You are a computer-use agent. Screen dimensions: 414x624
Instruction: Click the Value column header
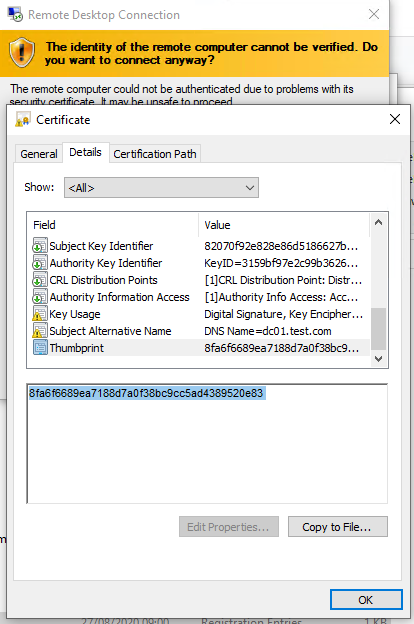(x=284, y=225)
